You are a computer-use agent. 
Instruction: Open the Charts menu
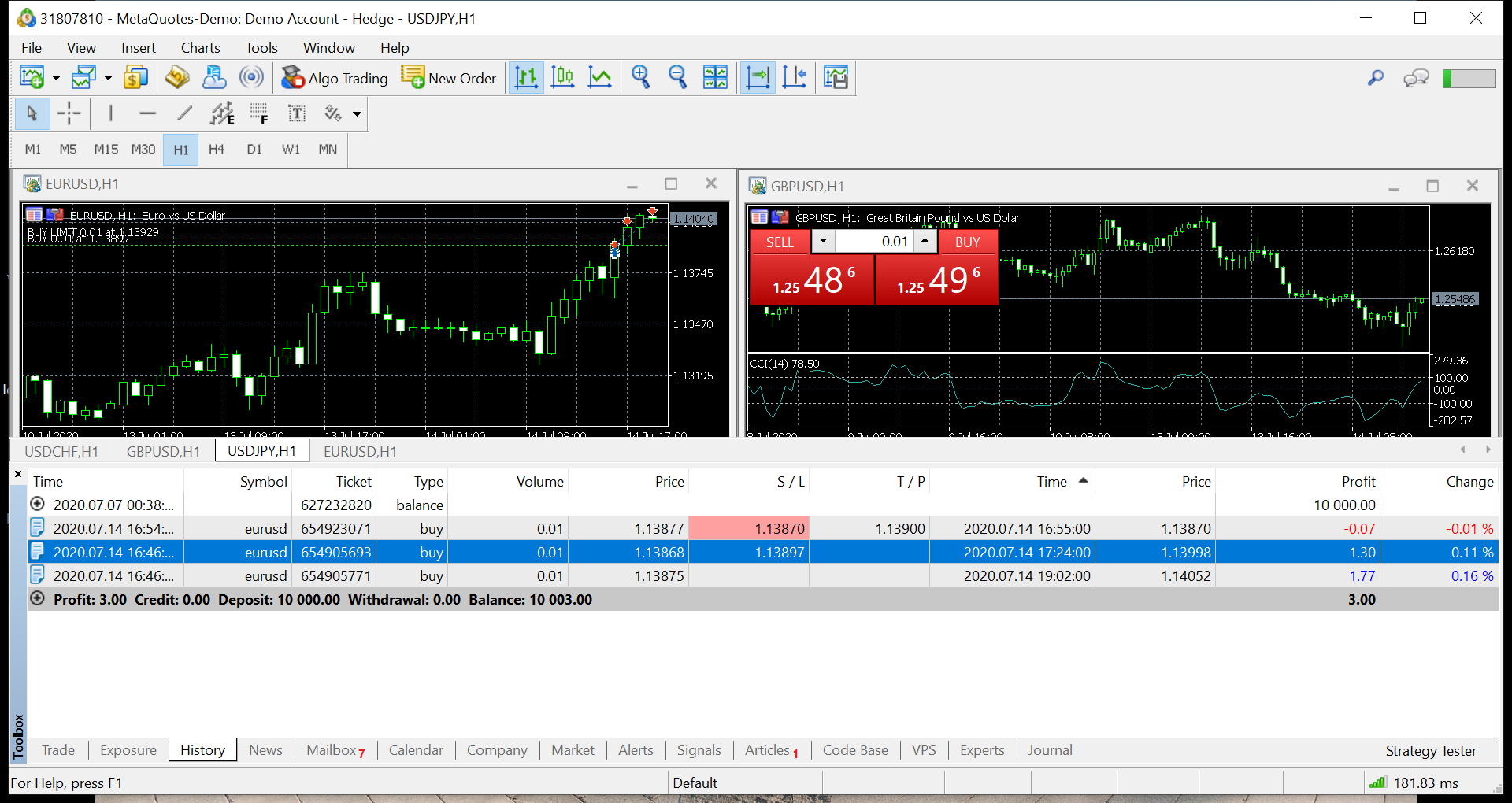pyautogui.click(x=200, y=48)
